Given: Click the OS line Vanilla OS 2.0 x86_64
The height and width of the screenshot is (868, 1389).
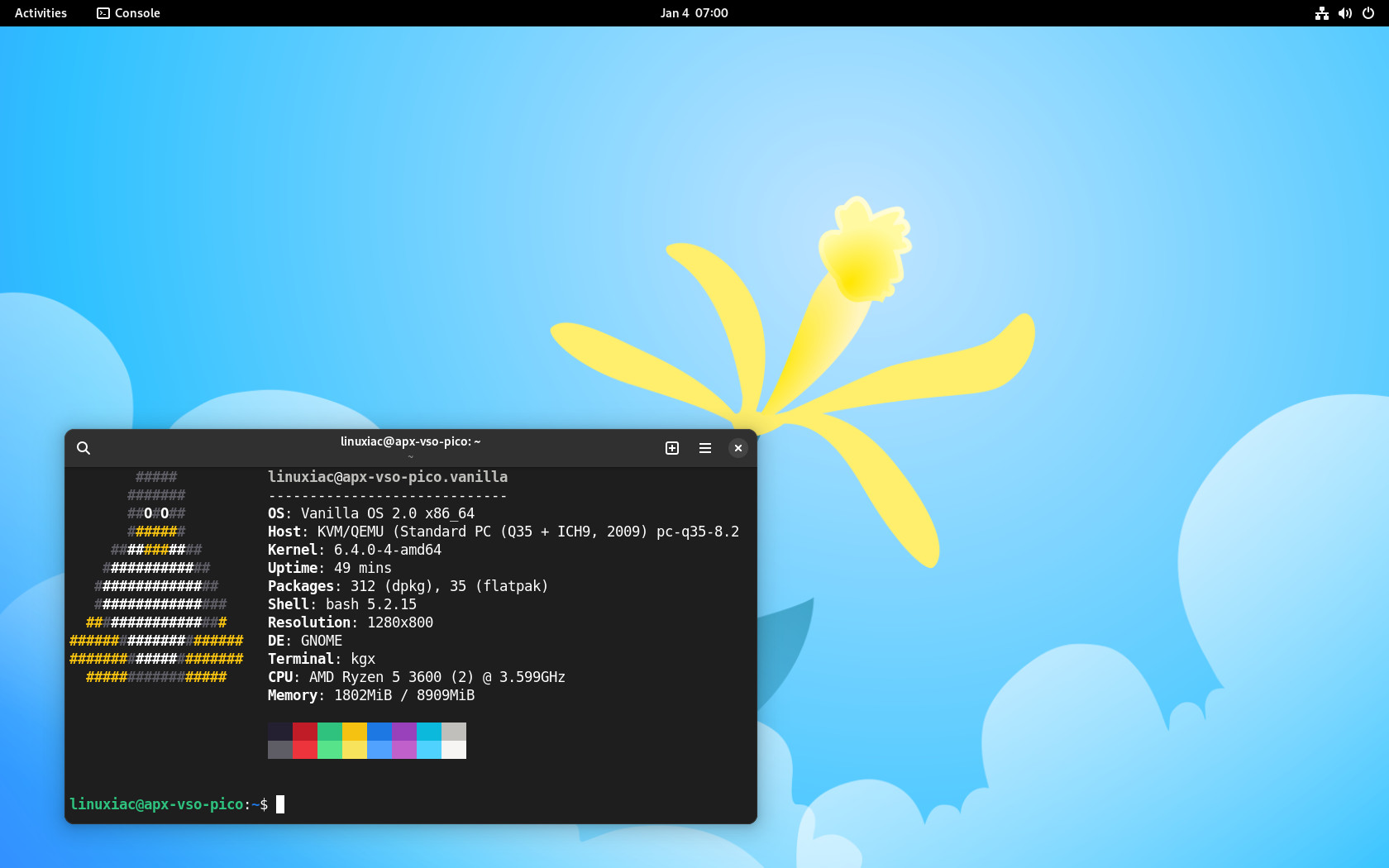Looking at the screenshot, I should pyautogui.click(x=371, y=513).
